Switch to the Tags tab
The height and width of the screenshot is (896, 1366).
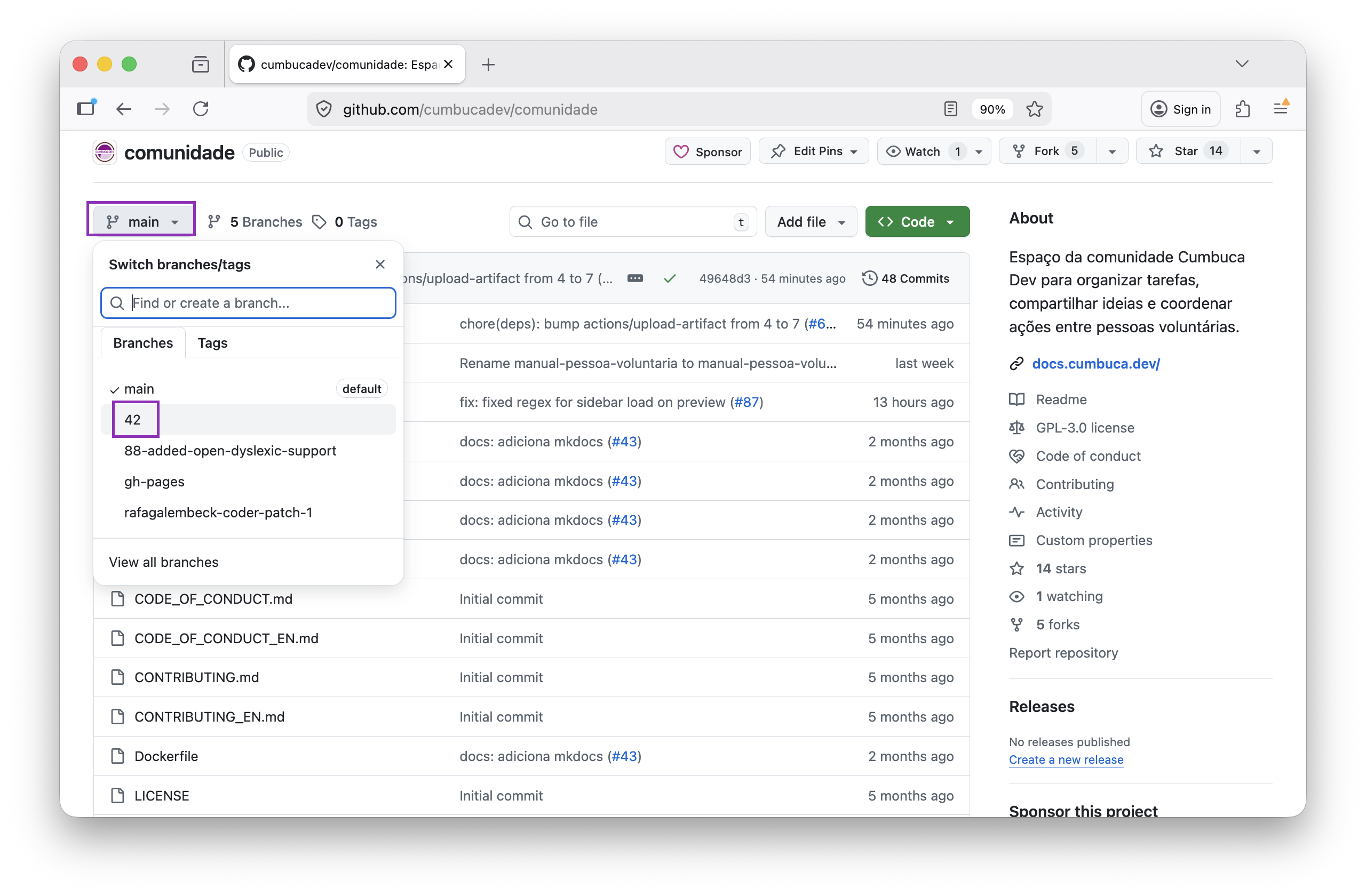pos(212,343)
